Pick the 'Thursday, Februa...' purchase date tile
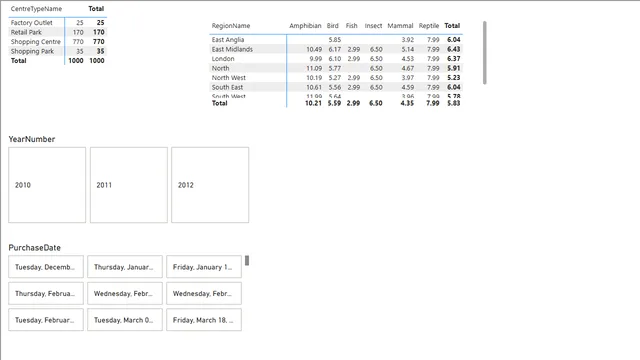The image size is (640, 360). tap(46, 293)
